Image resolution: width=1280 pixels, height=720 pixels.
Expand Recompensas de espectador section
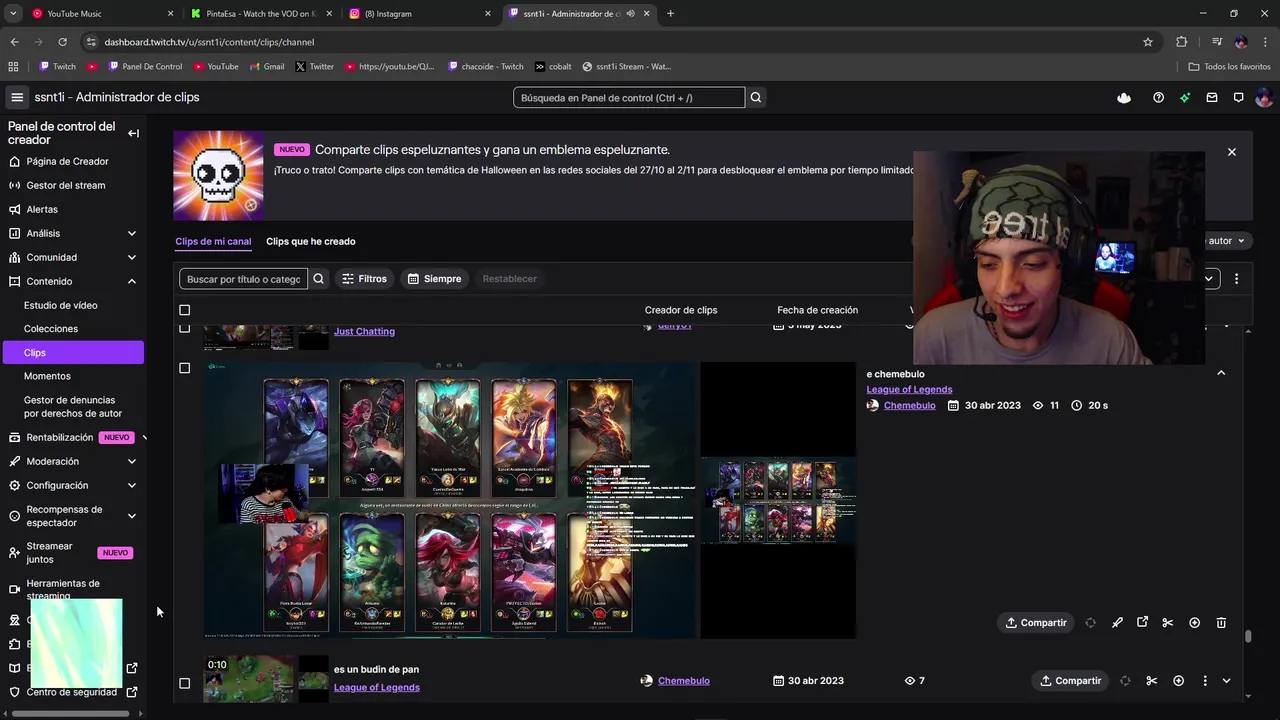[132, 516]
